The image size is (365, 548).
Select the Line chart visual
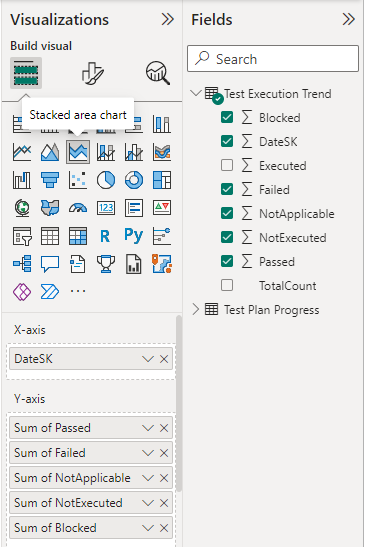tap(22, 152)
